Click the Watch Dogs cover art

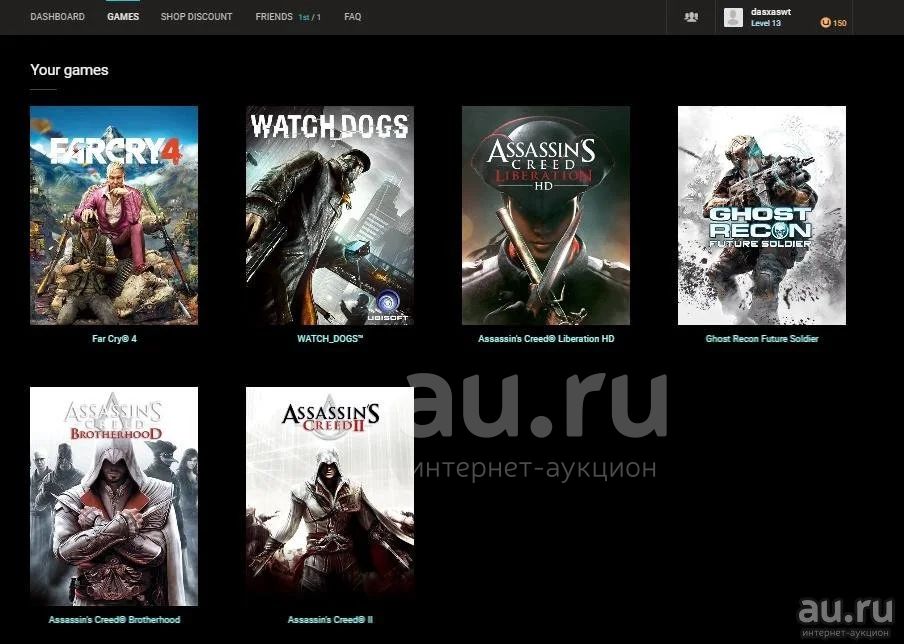click(330, 215)
